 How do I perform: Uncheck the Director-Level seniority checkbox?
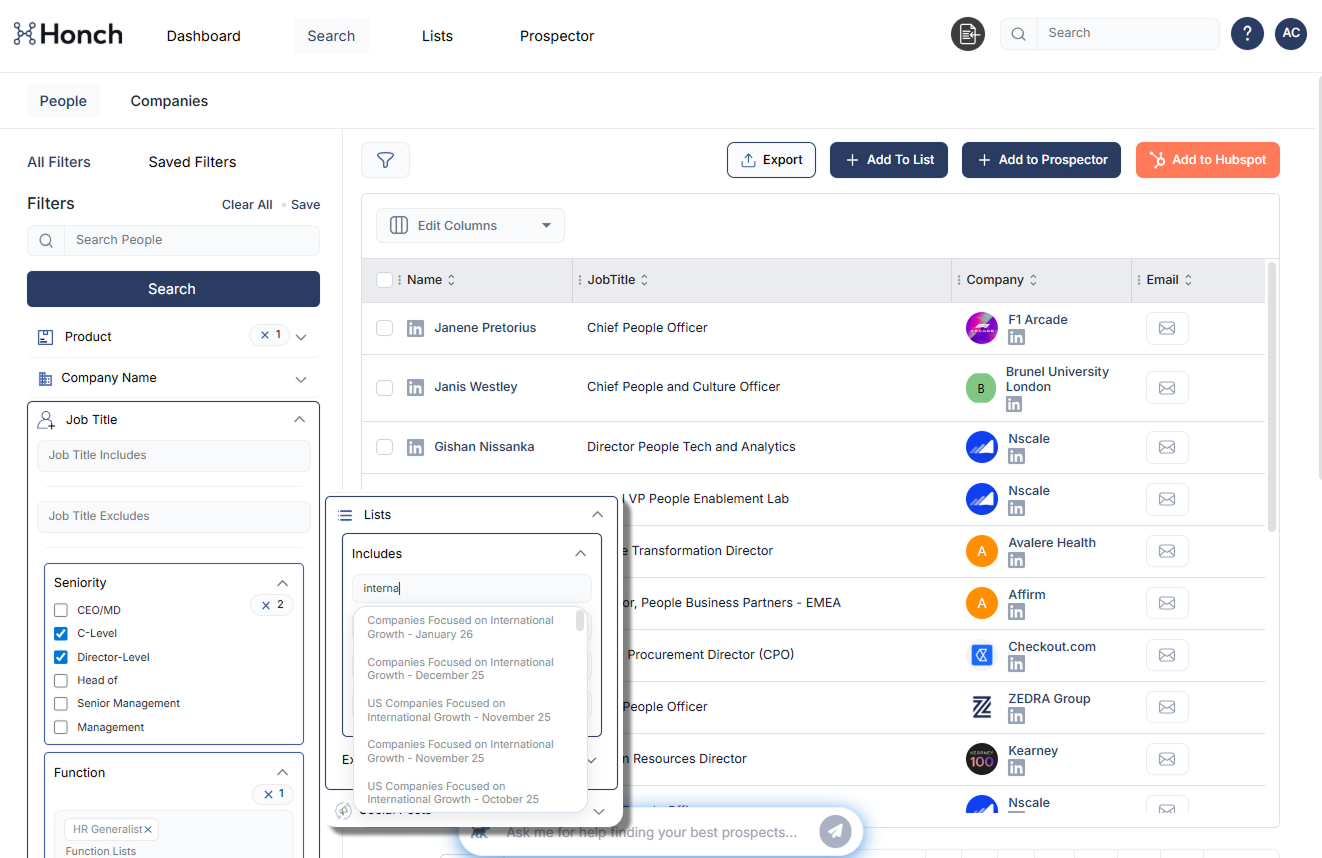pos(61,657)
